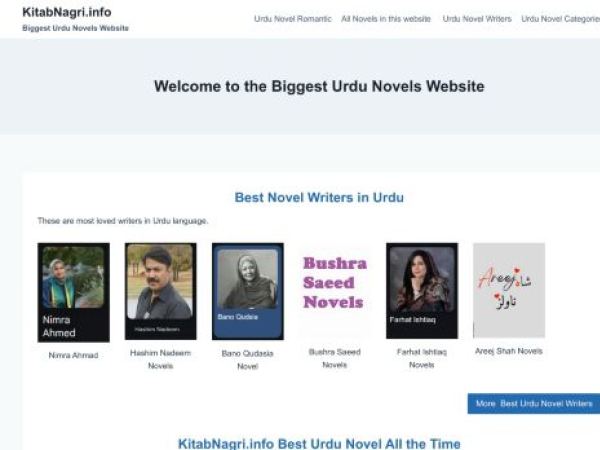Open the Farhat Ishtiaq photo card
The image size is (600, 450).
point(422,291)
